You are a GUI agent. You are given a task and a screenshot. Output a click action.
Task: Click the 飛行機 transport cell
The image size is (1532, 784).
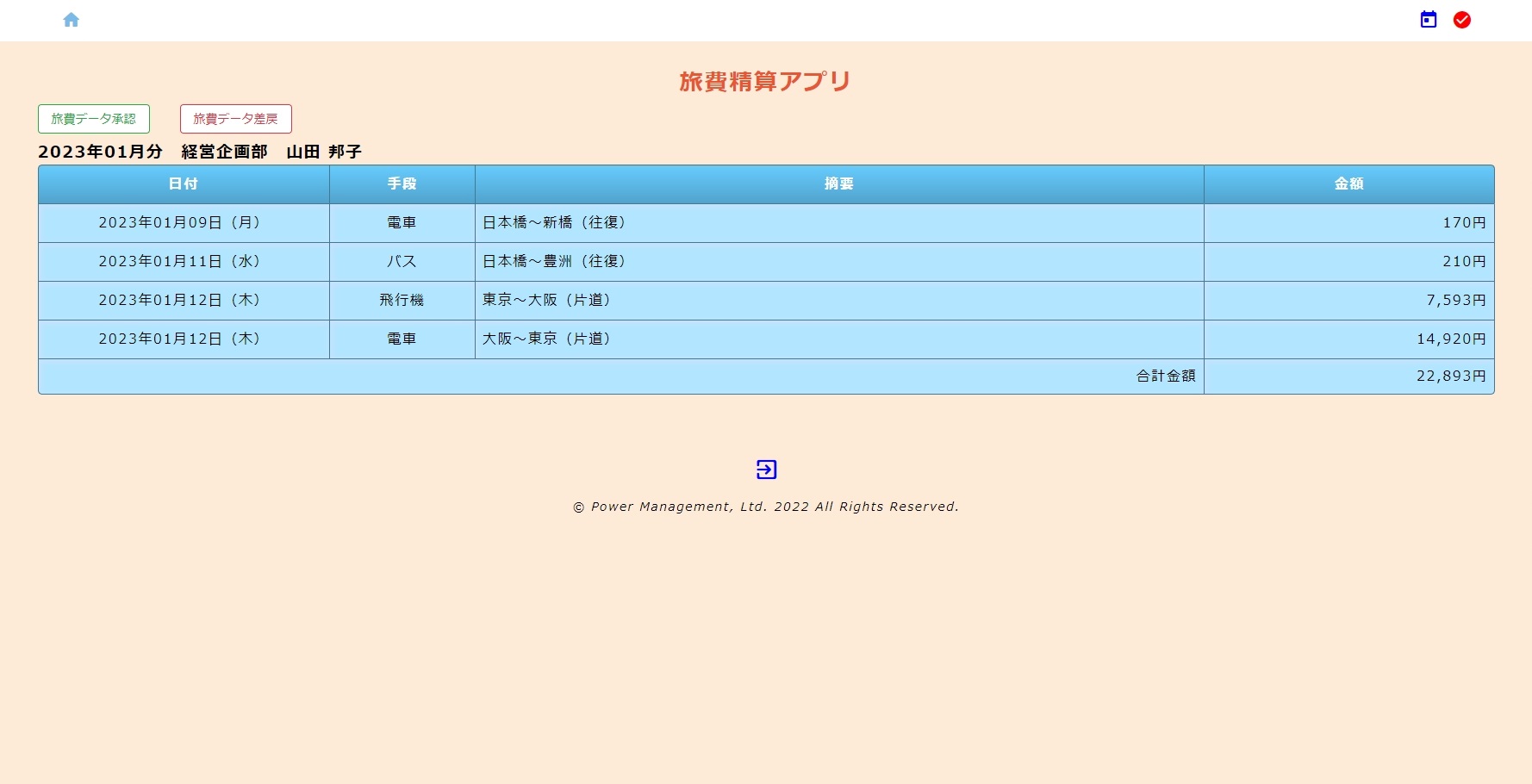point(402,301)
